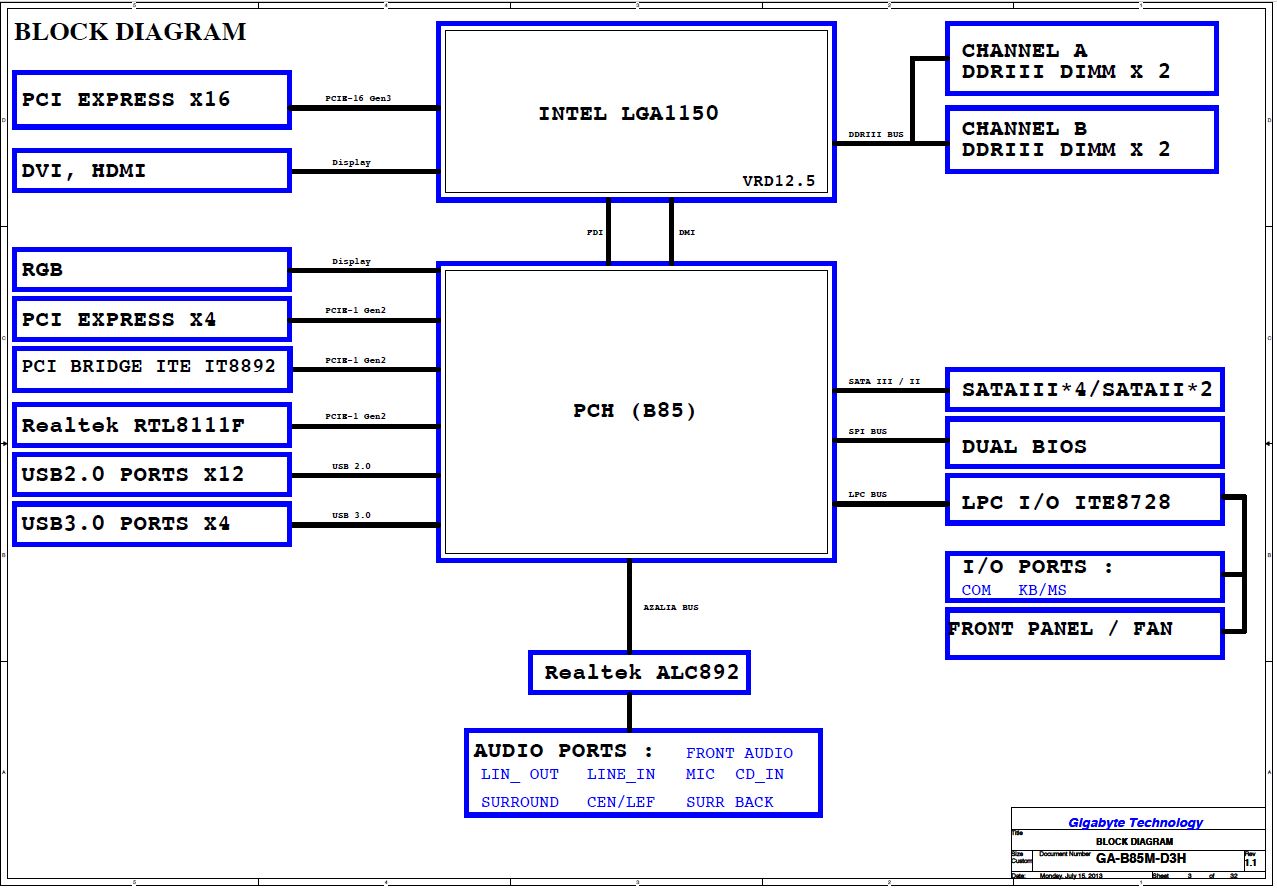Click the CHANNEL A DDRIII DIMM block
Viewport: 1277px width, 890px height.
[x=1081, y=60]
